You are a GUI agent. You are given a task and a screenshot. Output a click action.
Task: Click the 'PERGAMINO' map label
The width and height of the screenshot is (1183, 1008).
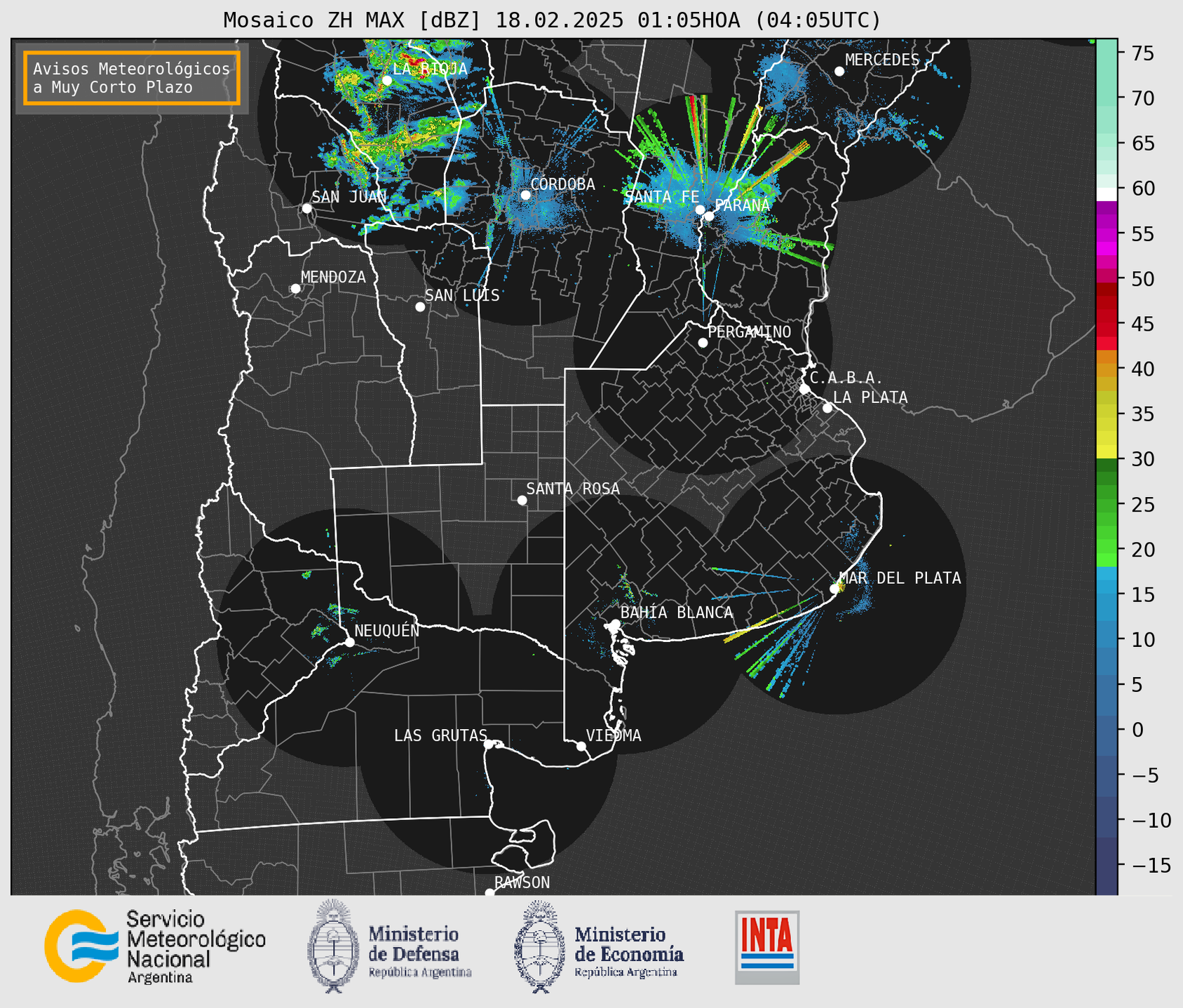tap(750, 332)
